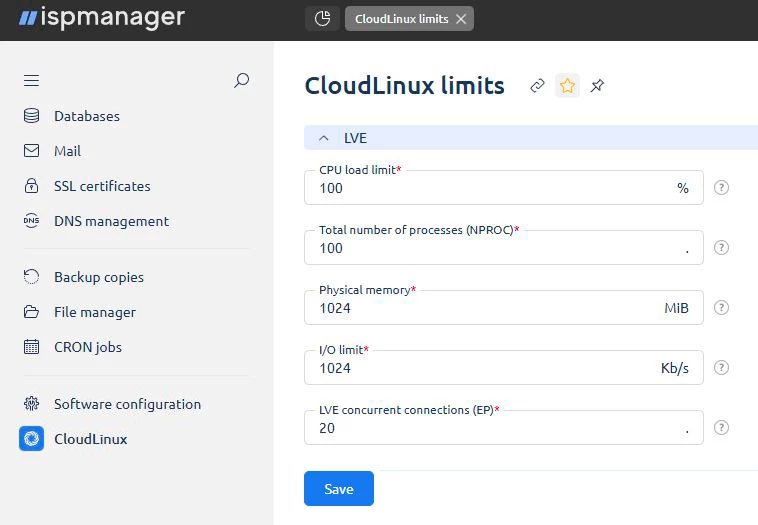This screenshot has width=758, height=525.
Task: Show help for I/O limit field
Action: tap(721, 368)
